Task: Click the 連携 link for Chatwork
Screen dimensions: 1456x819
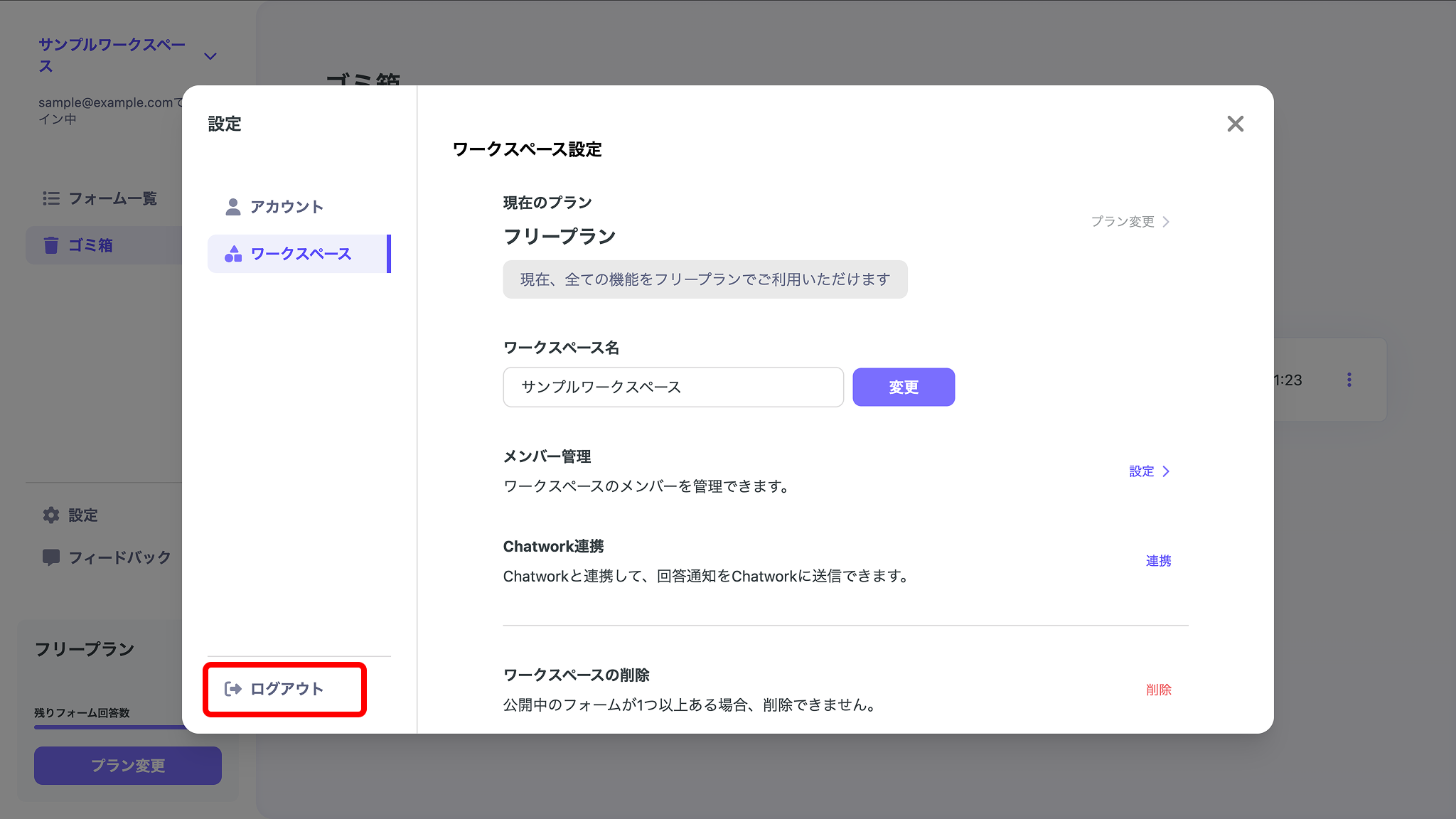Action: pyautogui.click(x=1157, y=560)
